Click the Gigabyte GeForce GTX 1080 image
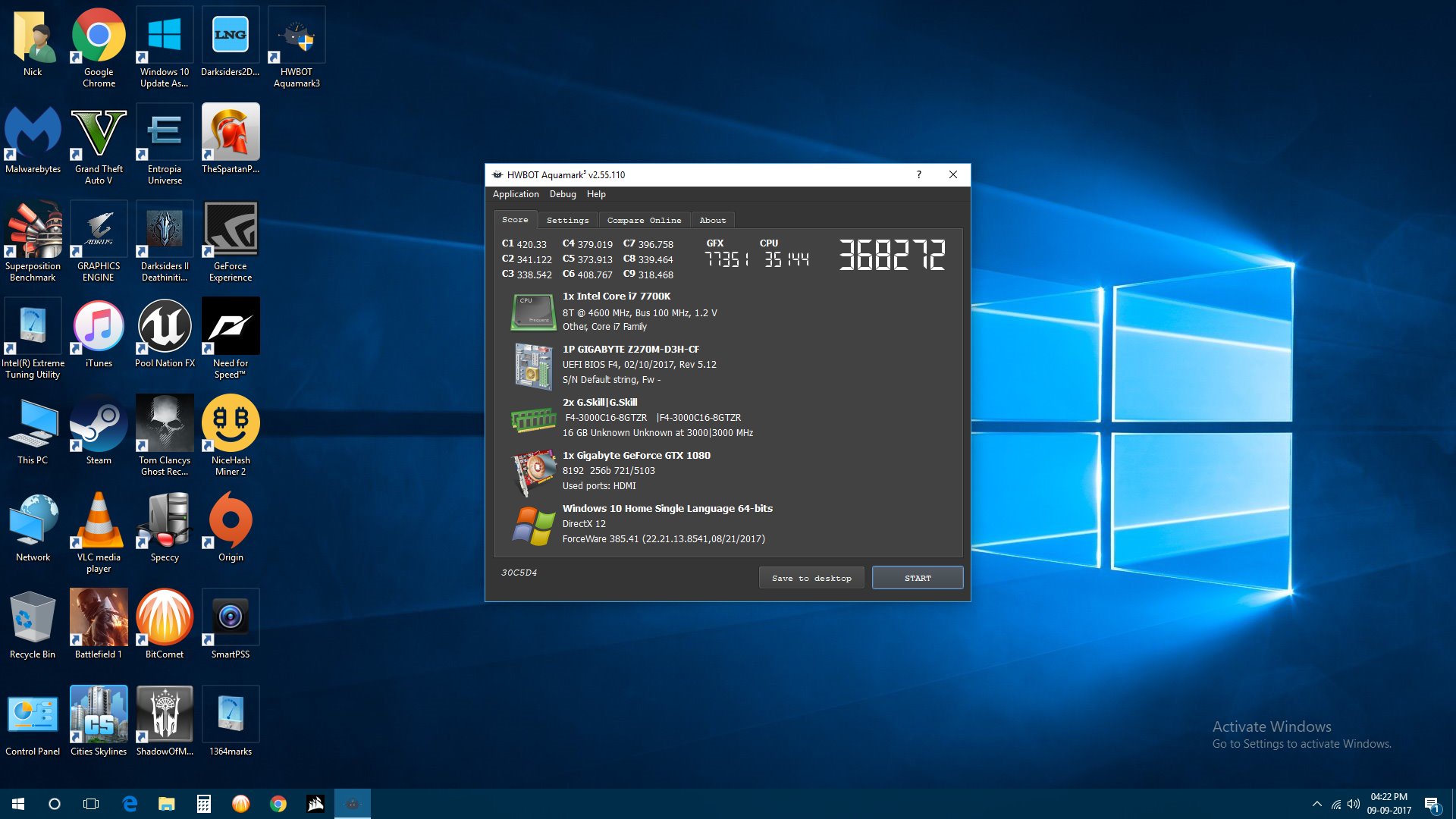This screenshot has height=819, width=1456. click(533, 472)
